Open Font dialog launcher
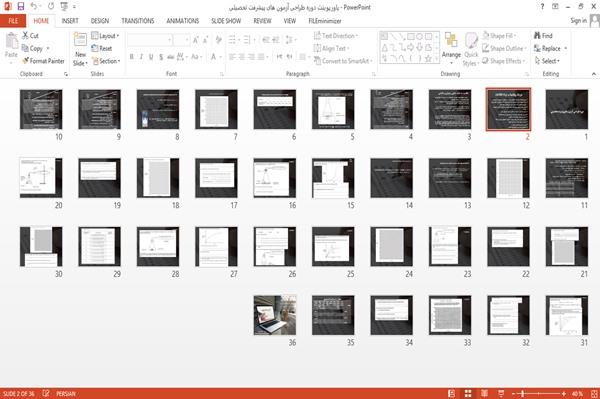600x399 pixels. 222,74
